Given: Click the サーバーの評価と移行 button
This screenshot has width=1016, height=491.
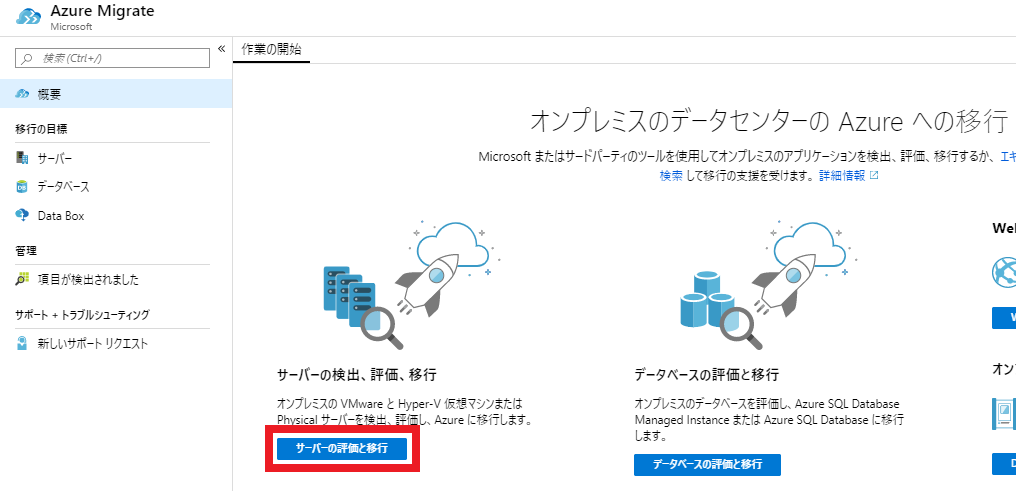Looking at the screenshot, I should tap(341, 448).
